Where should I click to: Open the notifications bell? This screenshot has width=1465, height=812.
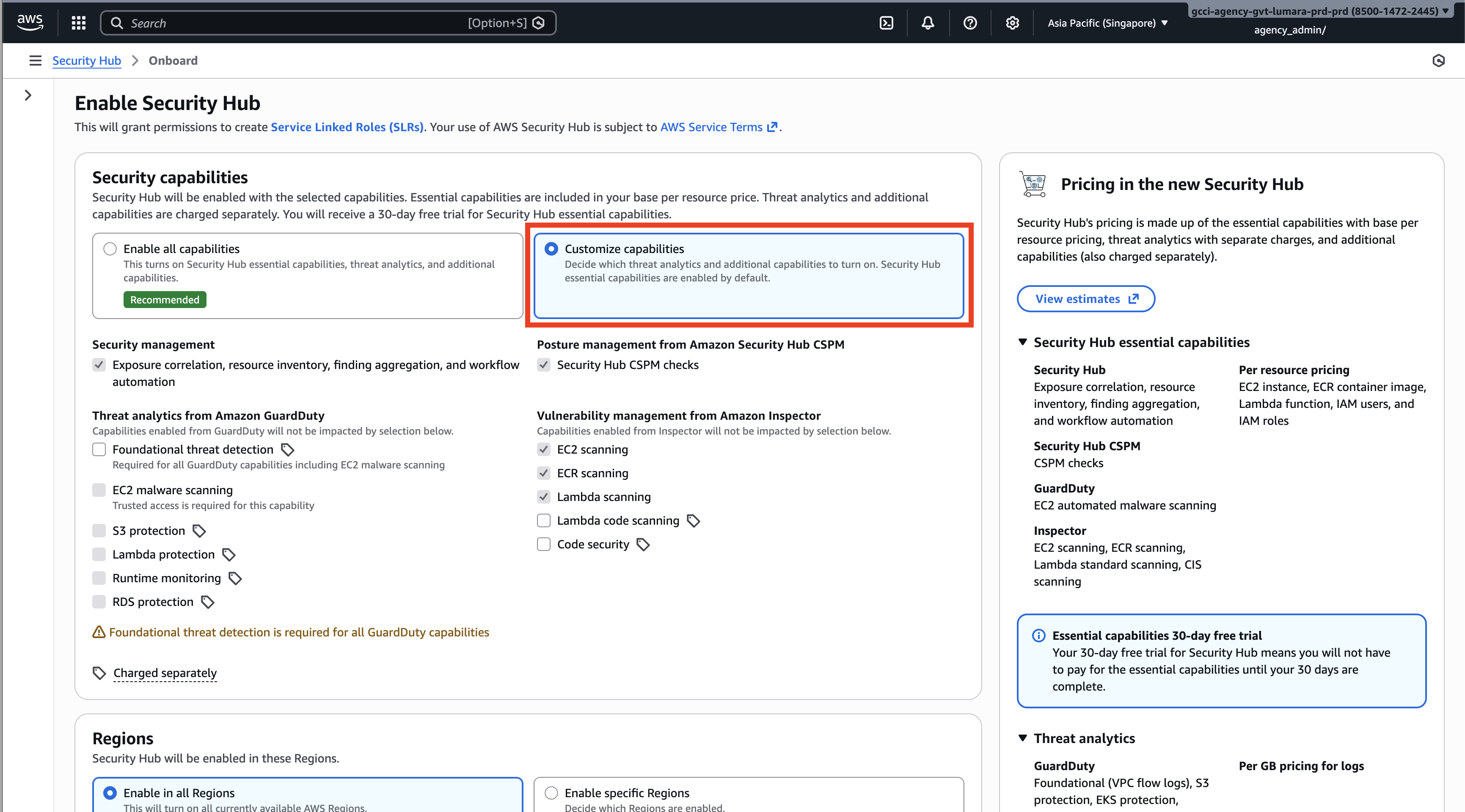tap(928, 23)
